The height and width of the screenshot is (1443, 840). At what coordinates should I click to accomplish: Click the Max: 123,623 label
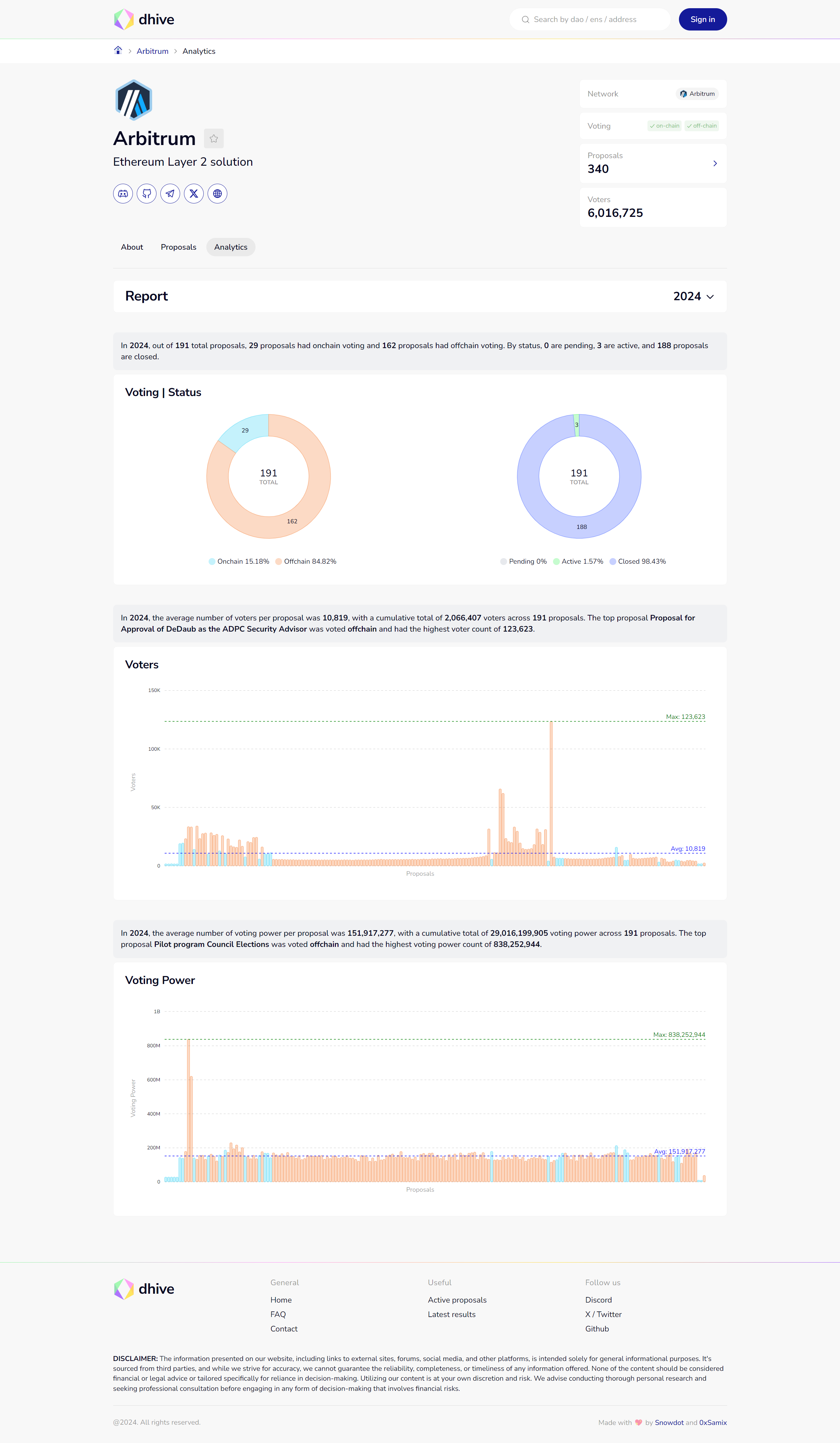tap(686, 717)
